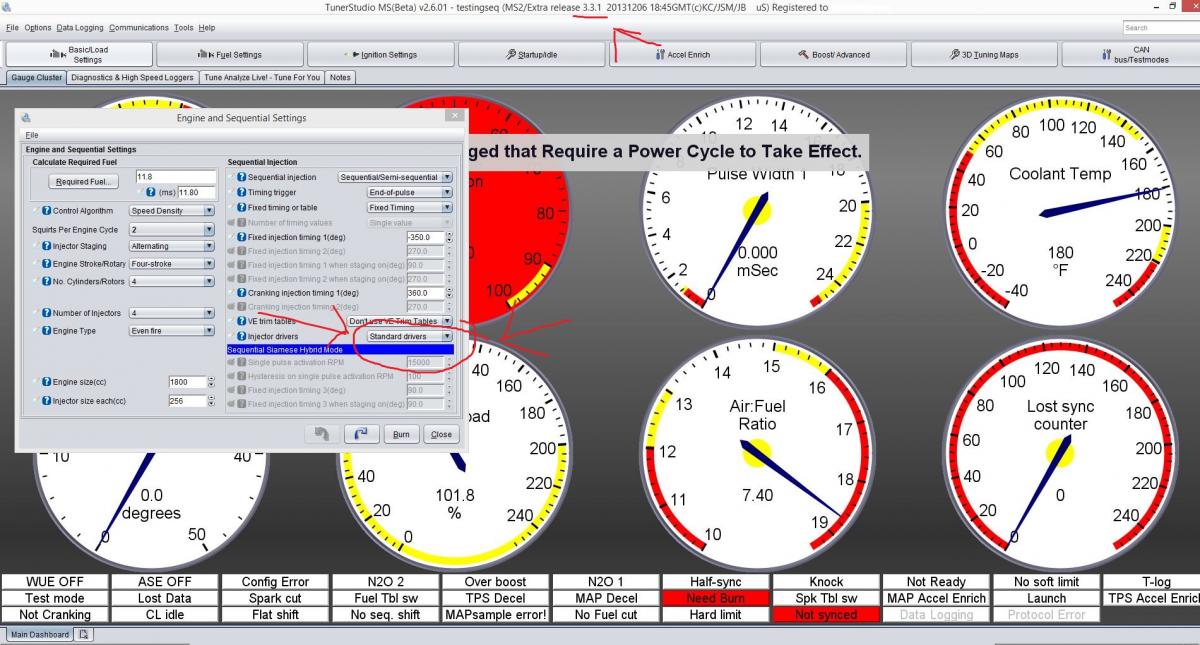Open help icon beside Engine size(cc)
Viewport: 1200px width, 645px height.
point(46,382)
